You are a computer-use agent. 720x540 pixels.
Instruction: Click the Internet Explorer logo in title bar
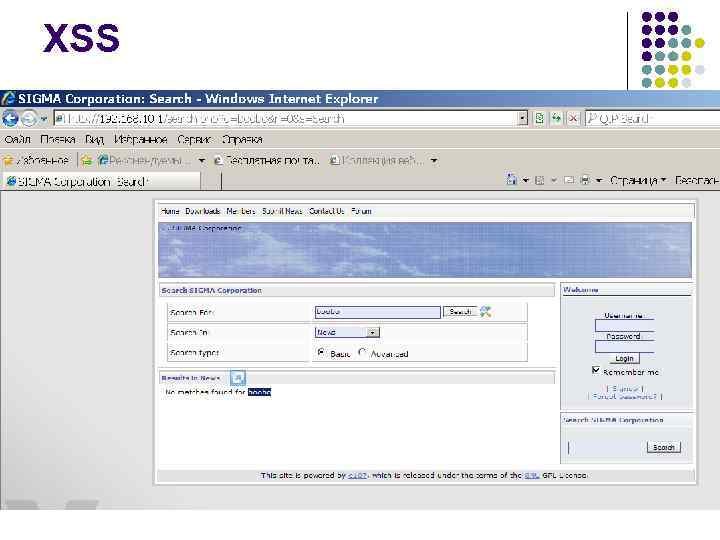click(8, 98)
